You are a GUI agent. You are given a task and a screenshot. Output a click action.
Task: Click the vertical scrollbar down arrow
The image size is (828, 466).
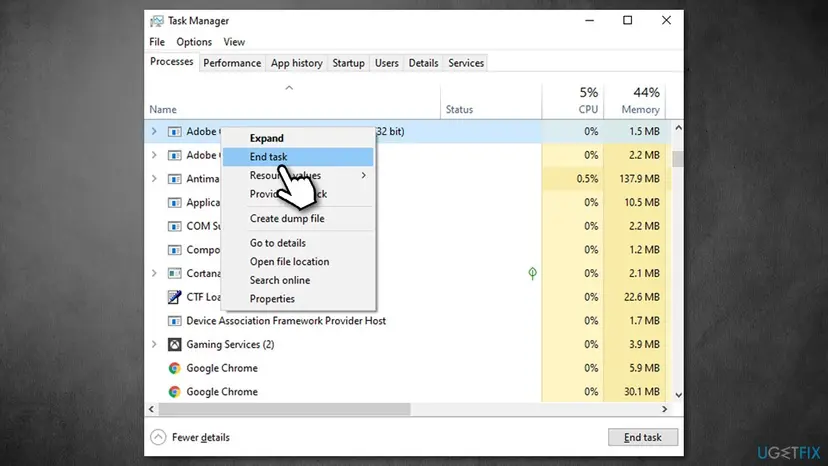679,395
